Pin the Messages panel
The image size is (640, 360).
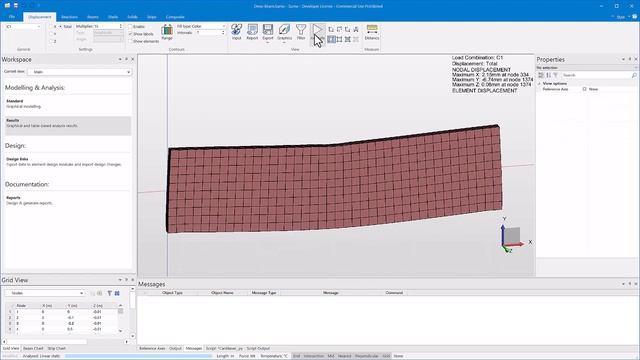(630, 284)
